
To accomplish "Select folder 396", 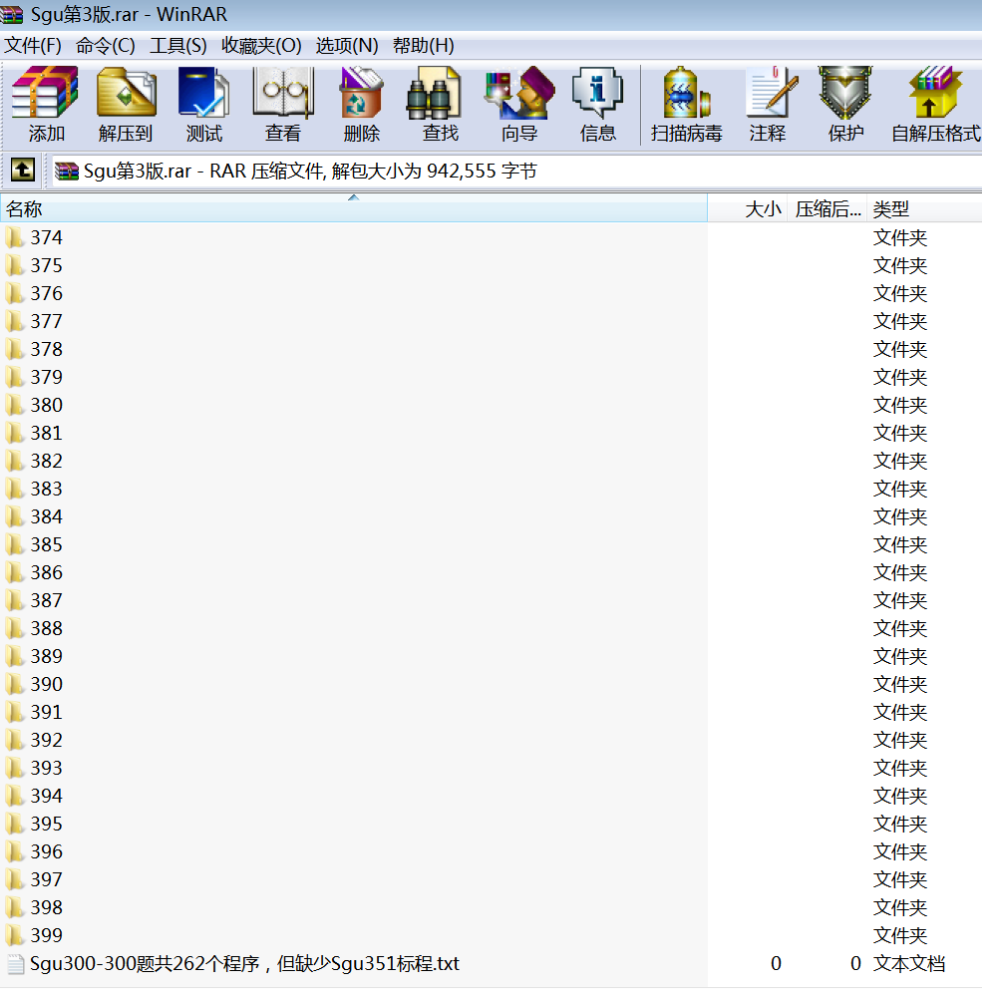I will click(x=46, y=851).
